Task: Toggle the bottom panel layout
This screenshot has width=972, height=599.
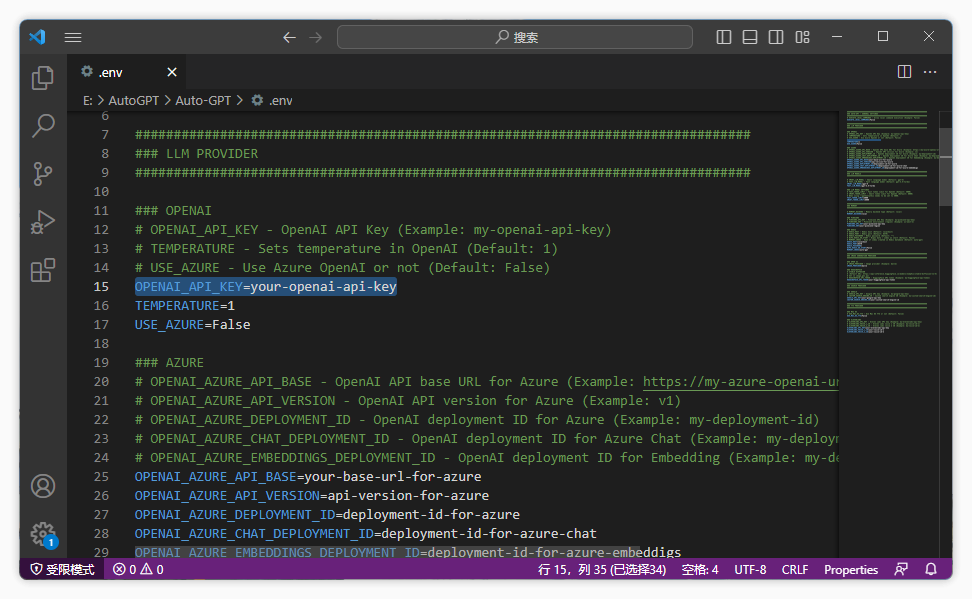Action: tap(750, 37)
